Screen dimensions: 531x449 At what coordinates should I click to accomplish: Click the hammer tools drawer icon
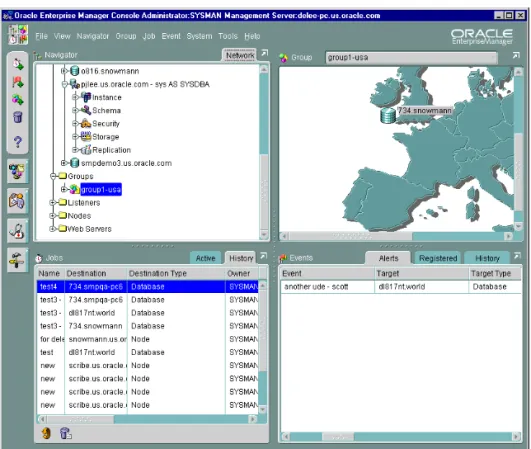(17, 260)
